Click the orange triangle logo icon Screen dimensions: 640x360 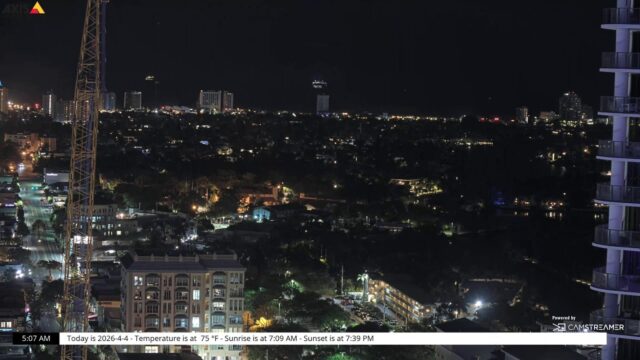[x=37, y=8]
